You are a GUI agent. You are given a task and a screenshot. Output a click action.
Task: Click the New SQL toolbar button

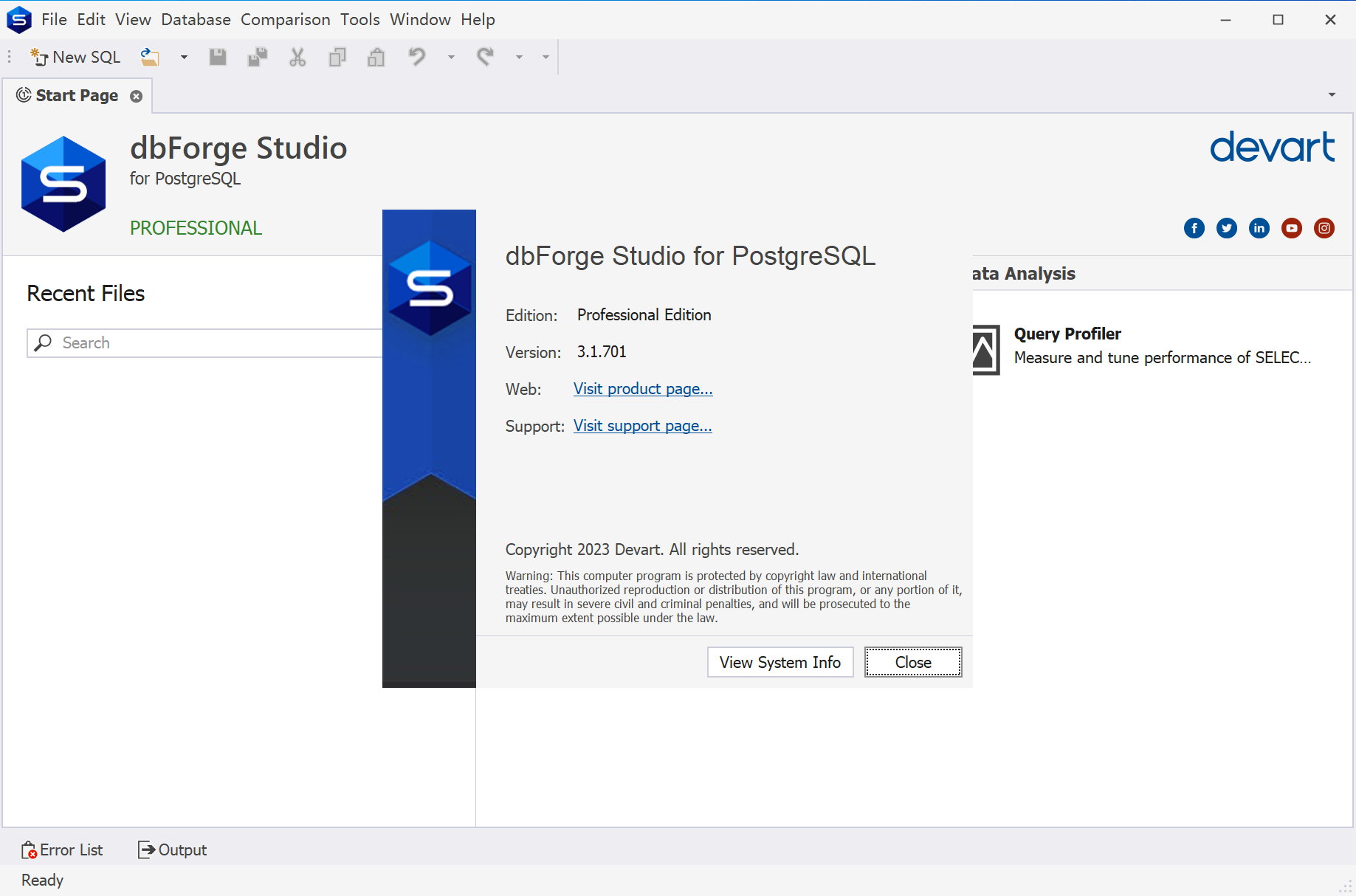75,57
